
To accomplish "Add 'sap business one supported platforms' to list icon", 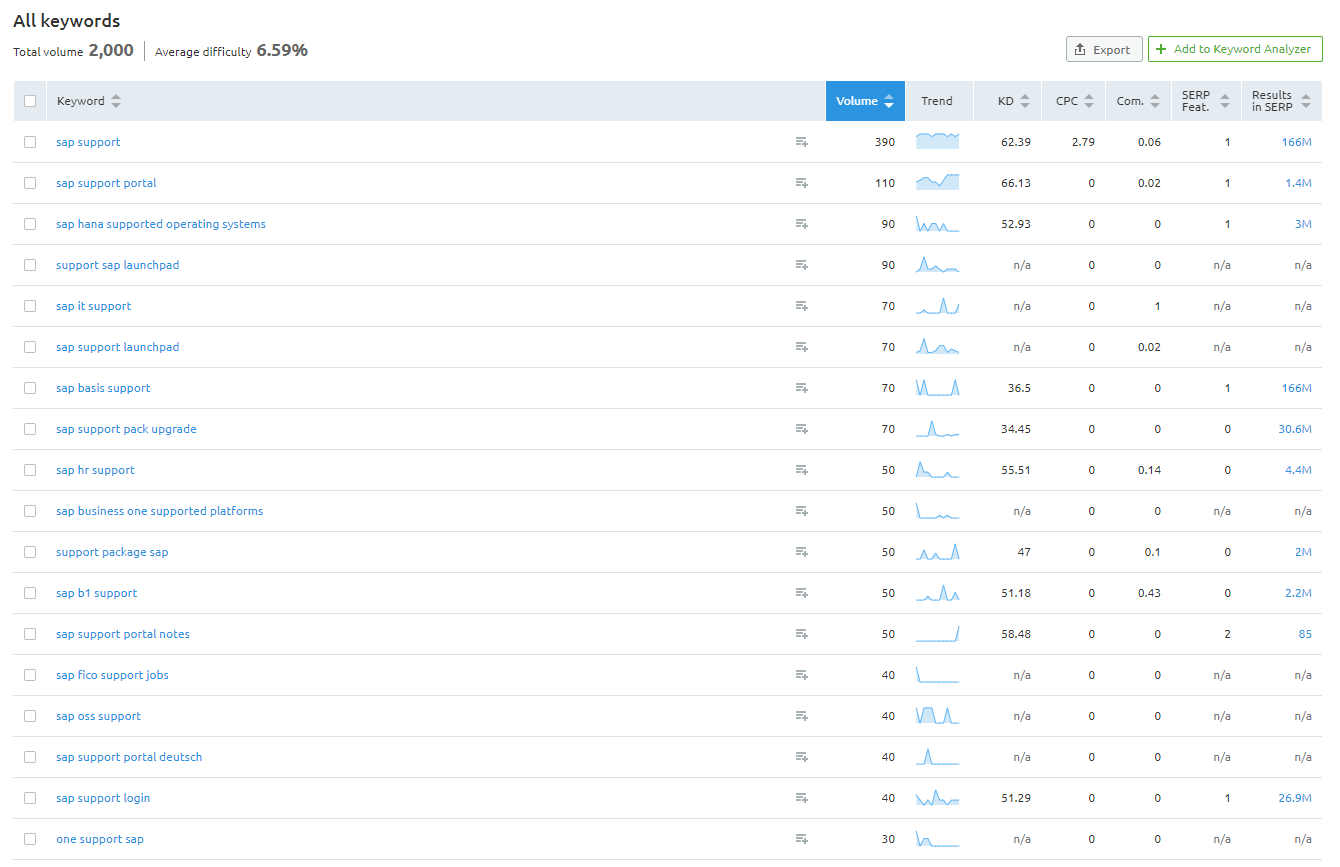I will coord(801,511).
